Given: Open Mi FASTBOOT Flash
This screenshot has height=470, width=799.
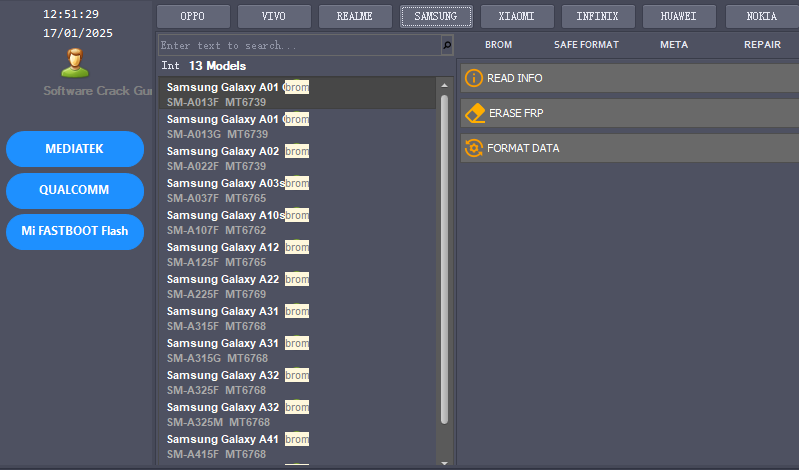Looking at the screenshot, I should (x=75, y=231).
